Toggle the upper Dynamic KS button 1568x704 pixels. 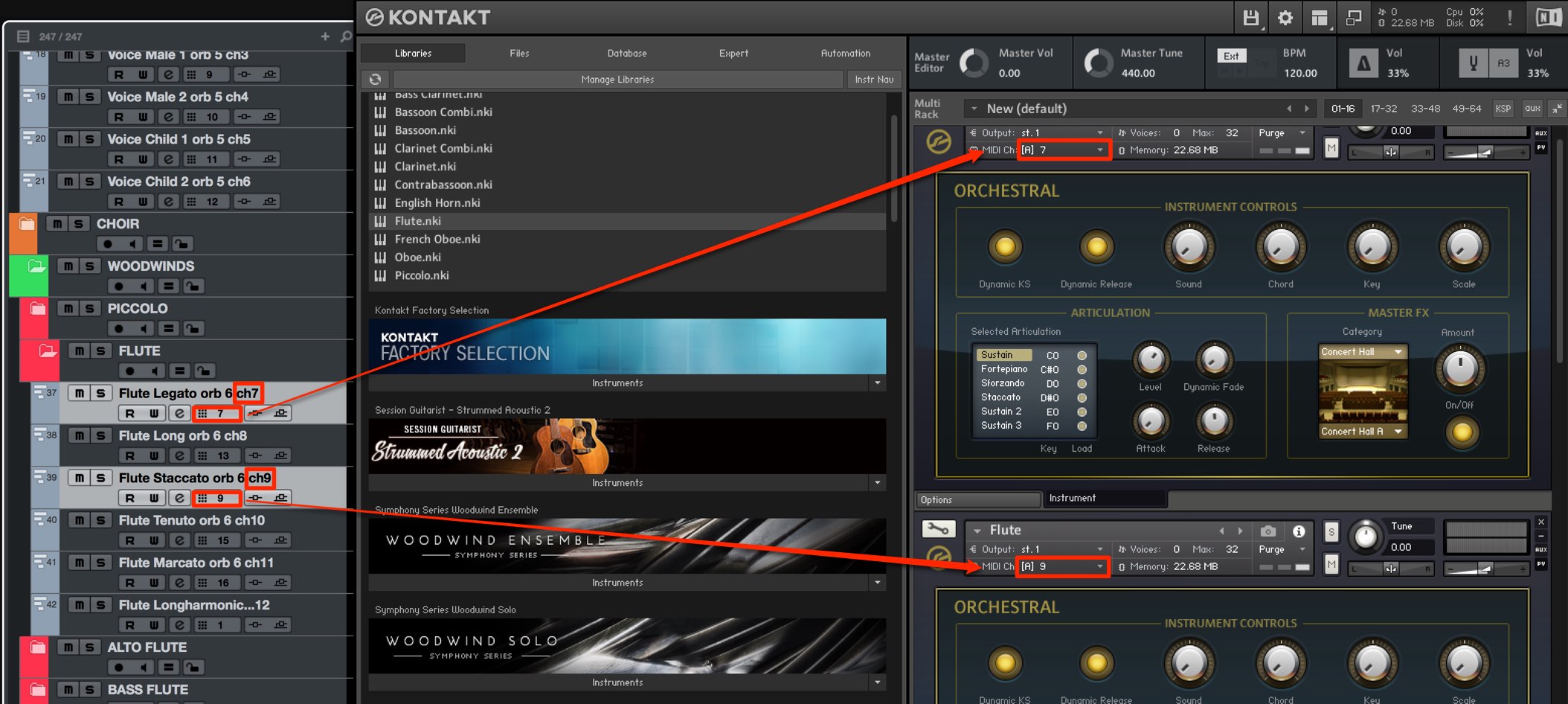pos(1005,246)
